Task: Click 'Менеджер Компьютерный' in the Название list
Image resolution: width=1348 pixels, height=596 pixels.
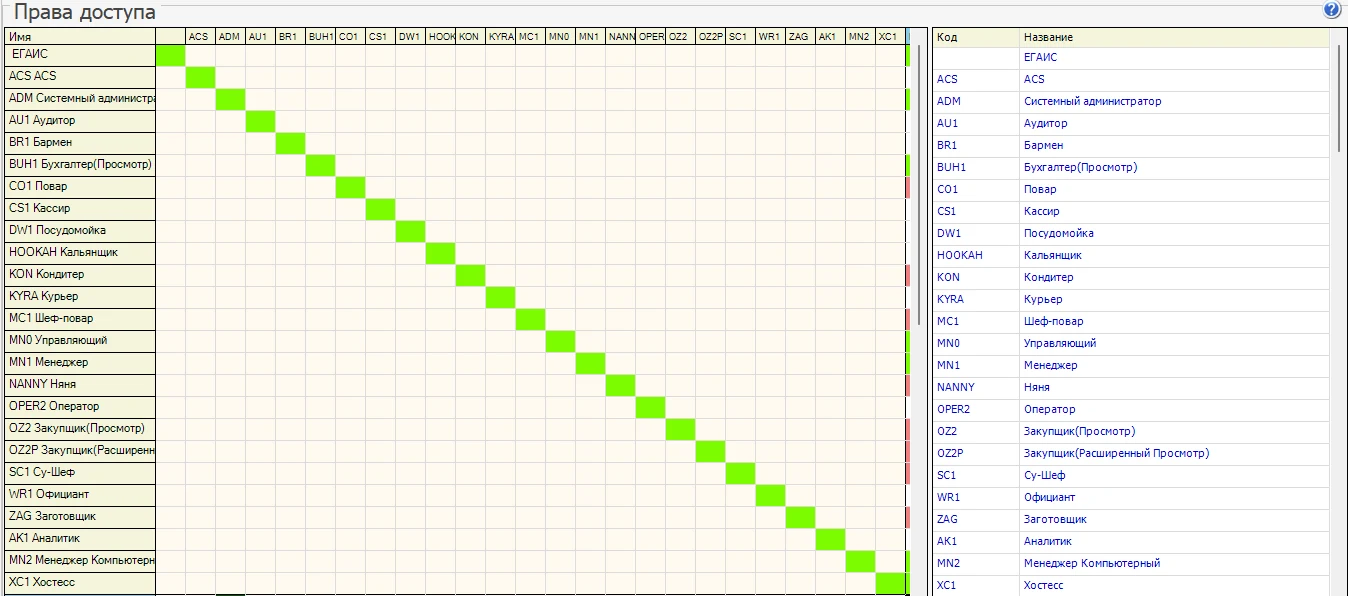Action: (1092, 563)
